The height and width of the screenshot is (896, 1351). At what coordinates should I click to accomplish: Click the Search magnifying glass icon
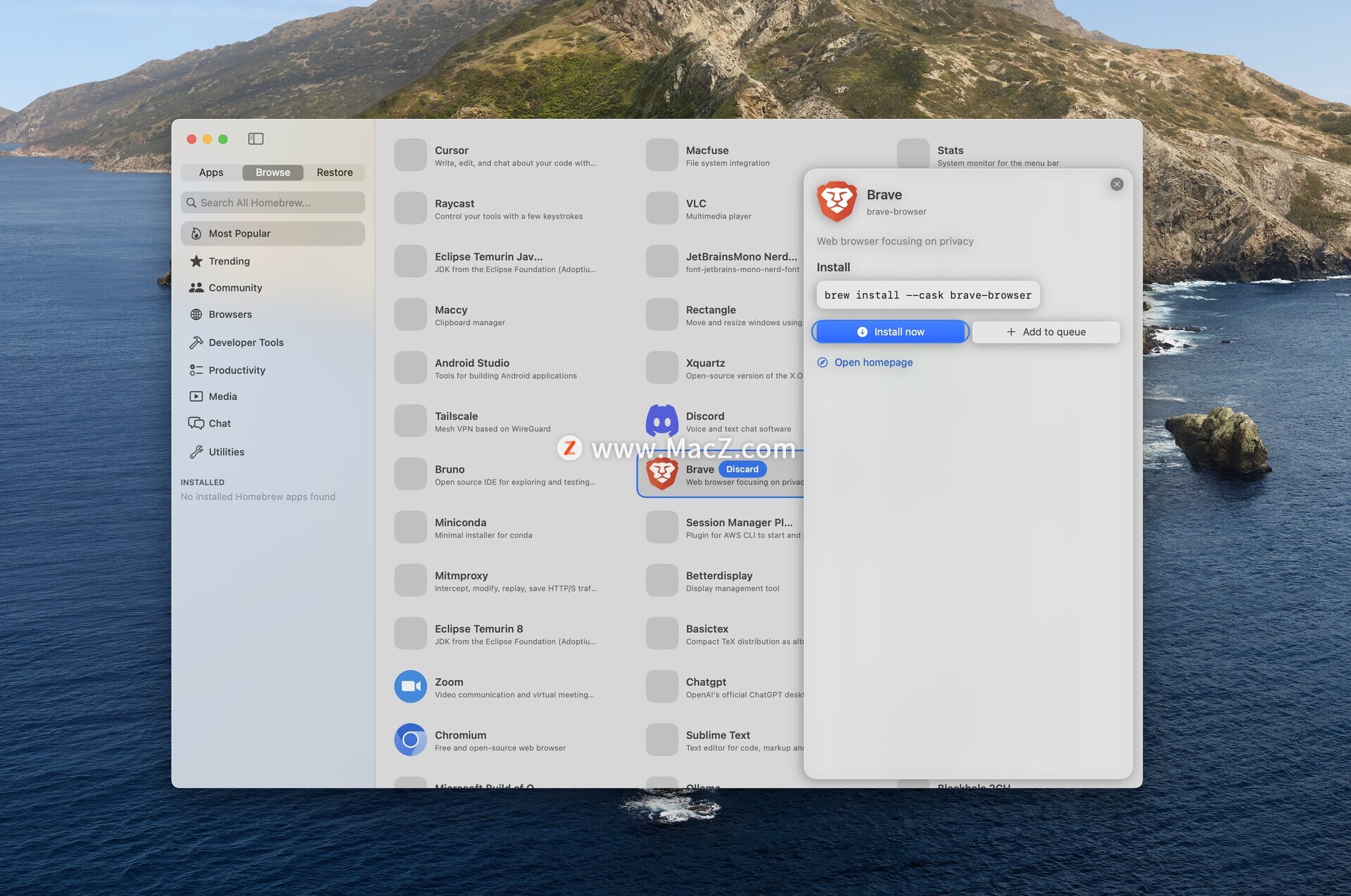tap(191, 203)
